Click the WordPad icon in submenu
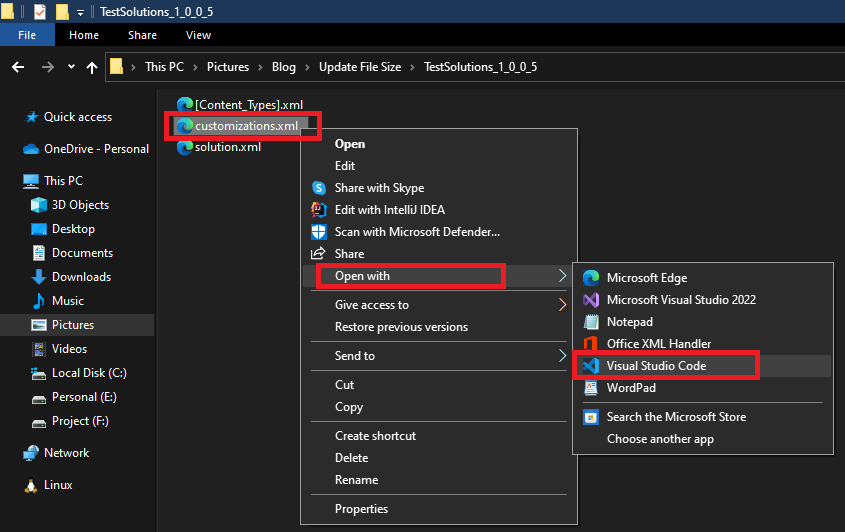Screen dimensions: 845x532 (x=590, y=388)
